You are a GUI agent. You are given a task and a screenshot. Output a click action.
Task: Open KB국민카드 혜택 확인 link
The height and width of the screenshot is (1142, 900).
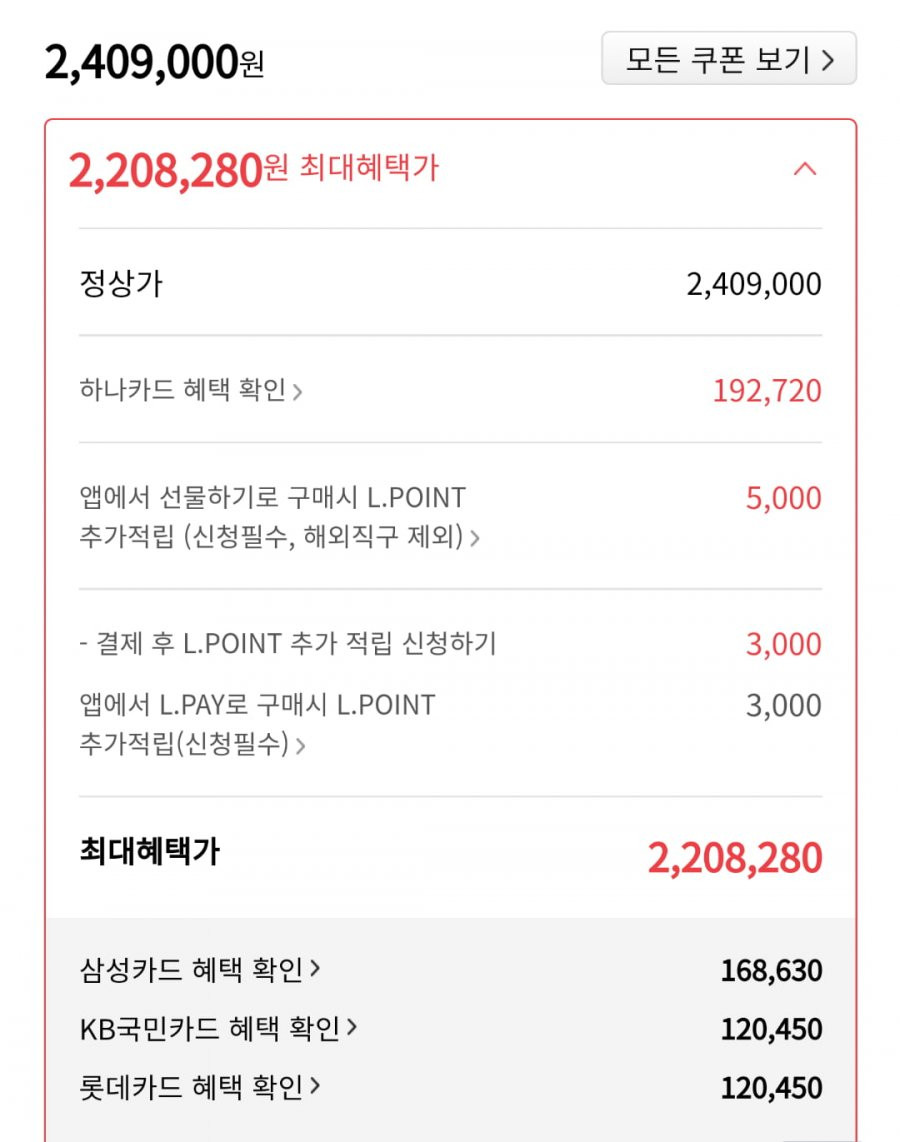(218, 1028)
